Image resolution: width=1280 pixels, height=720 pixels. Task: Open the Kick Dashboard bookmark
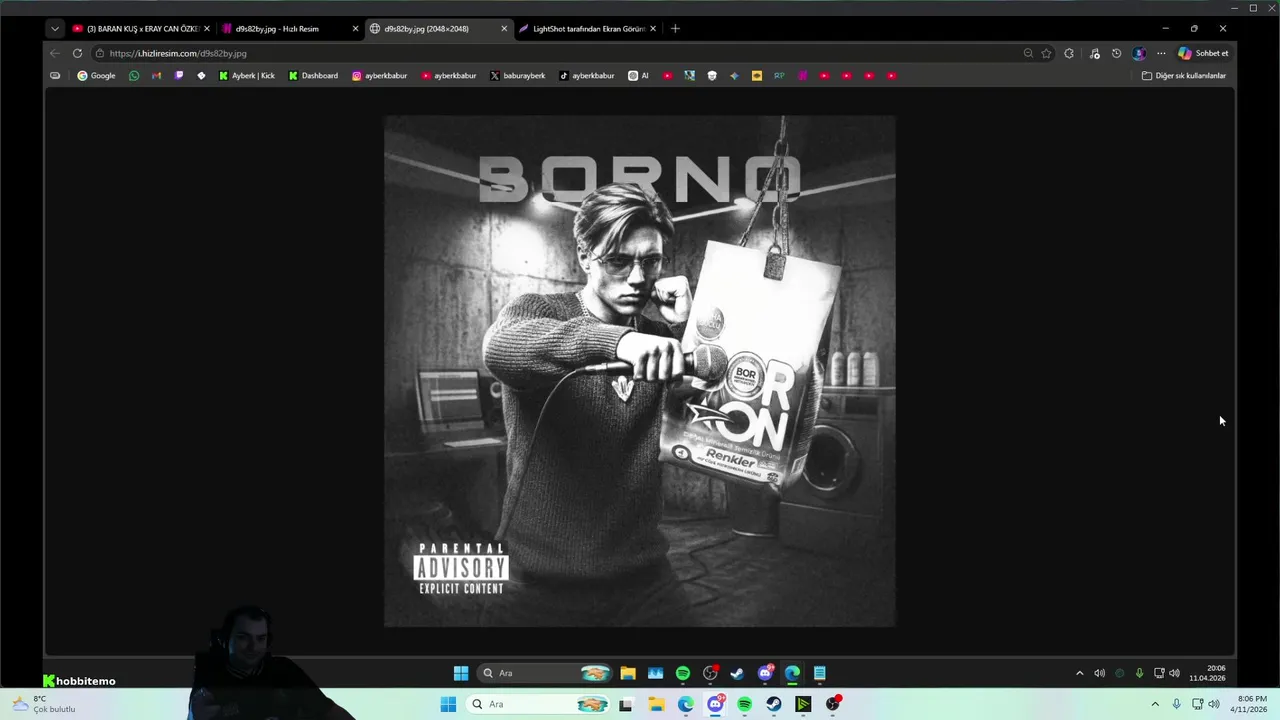(313, 75)
